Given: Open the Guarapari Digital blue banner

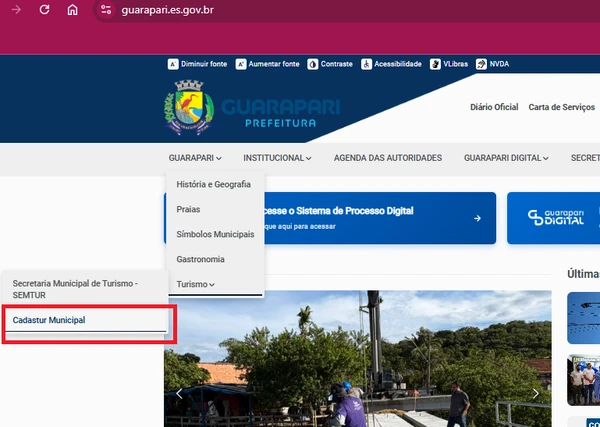Looking at the screenshot, I should point(553,218).
